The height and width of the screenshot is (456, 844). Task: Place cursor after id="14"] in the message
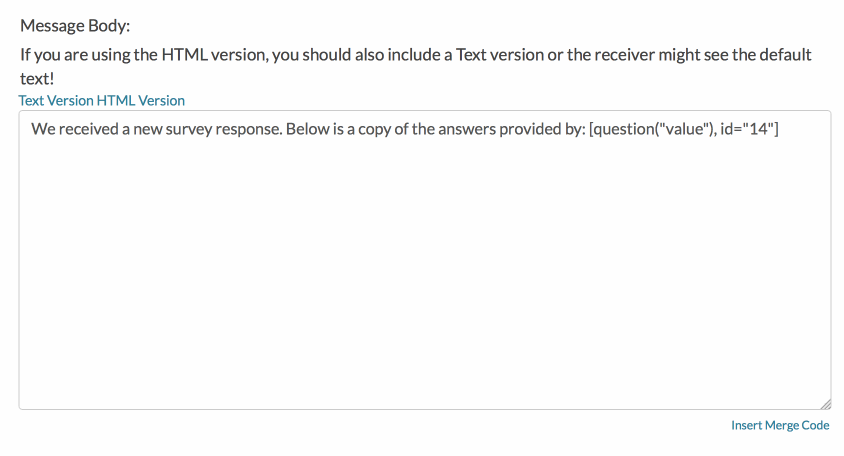(780, 129)
